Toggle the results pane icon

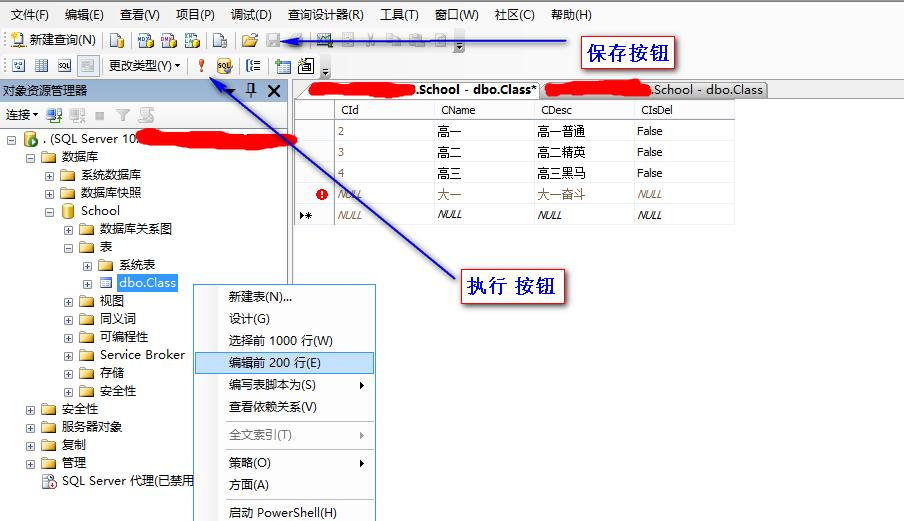click(88, 66)
